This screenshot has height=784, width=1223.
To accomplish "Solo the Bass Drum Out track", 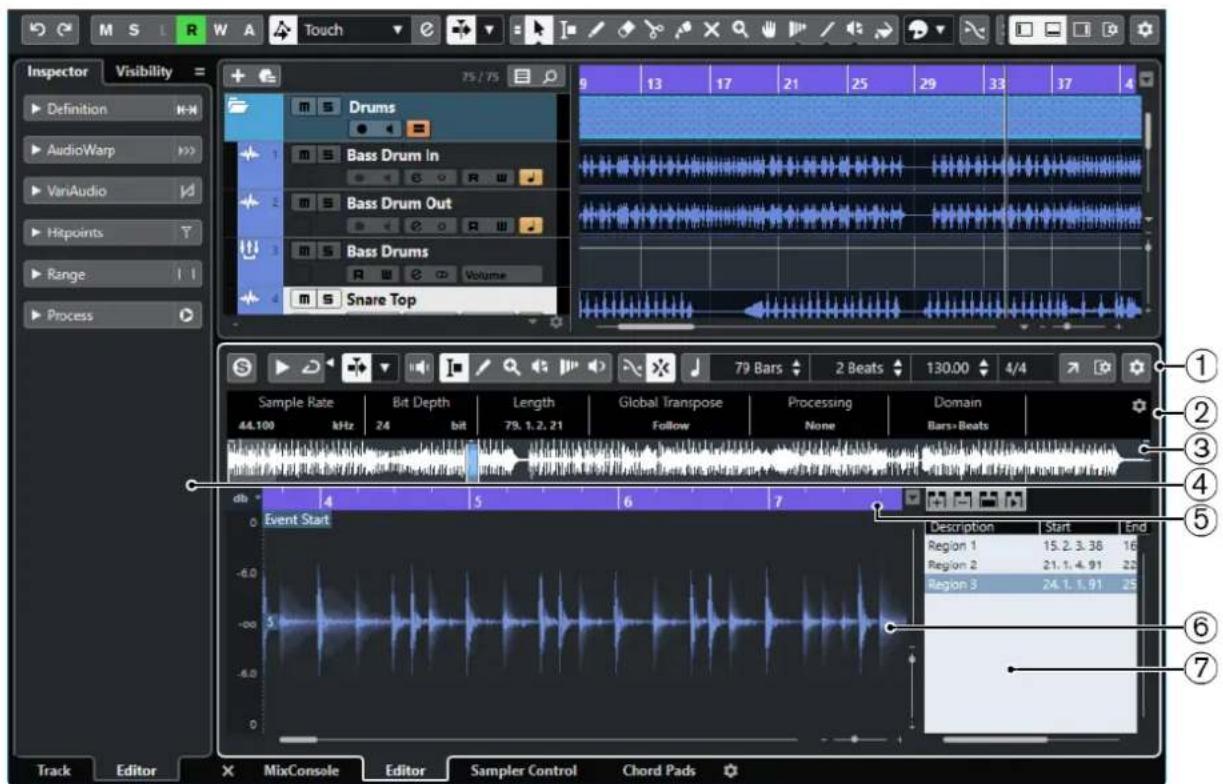I will click(x=326, y=203).
